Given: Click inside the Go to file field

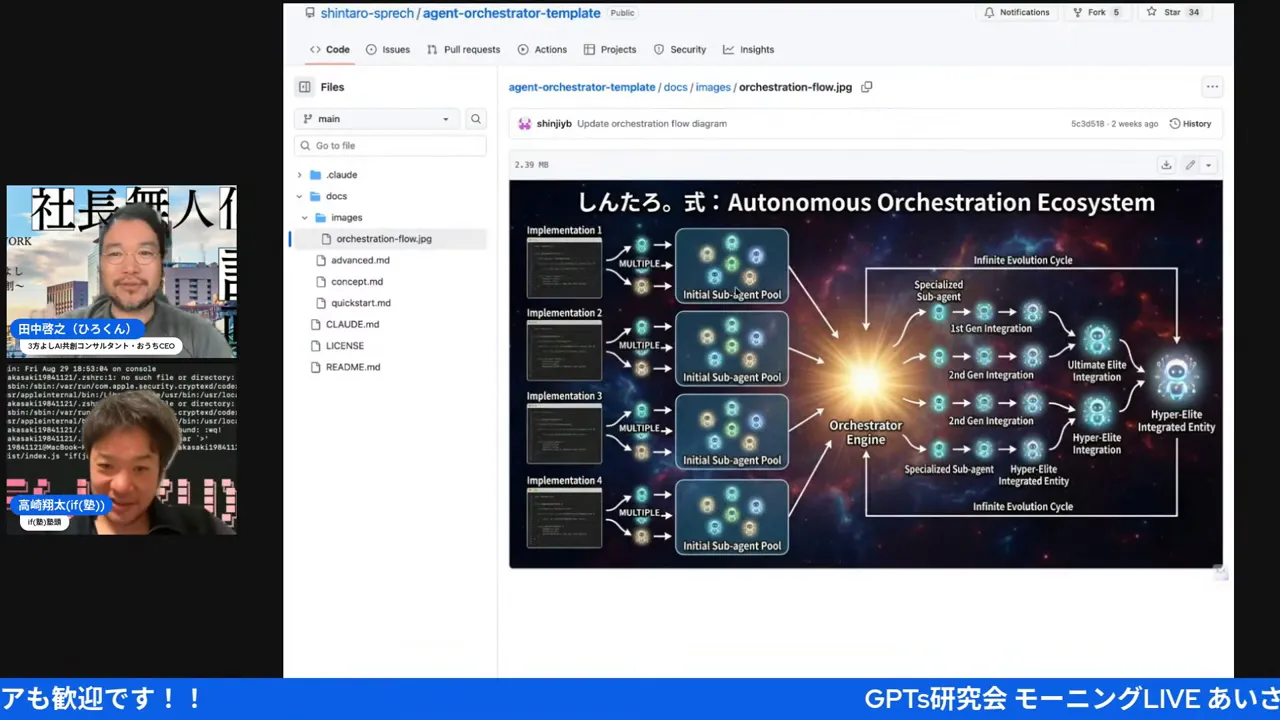Looking at the screenshot, I should tap(390, 145).
